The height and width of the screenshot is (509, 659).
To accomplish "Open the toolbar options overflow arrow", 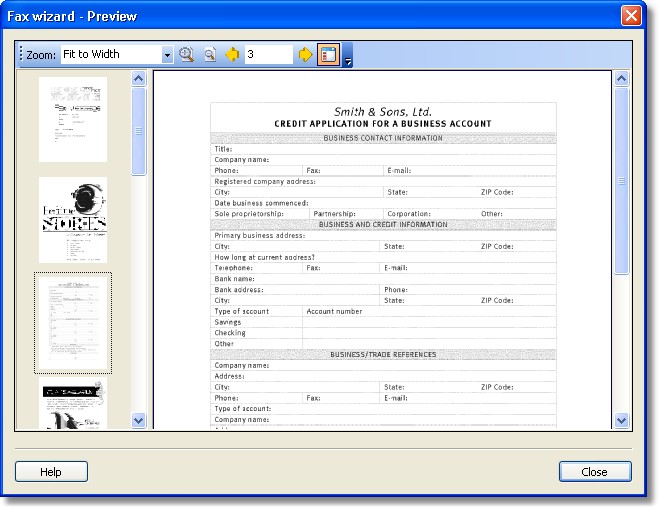I will coord(347,61).
